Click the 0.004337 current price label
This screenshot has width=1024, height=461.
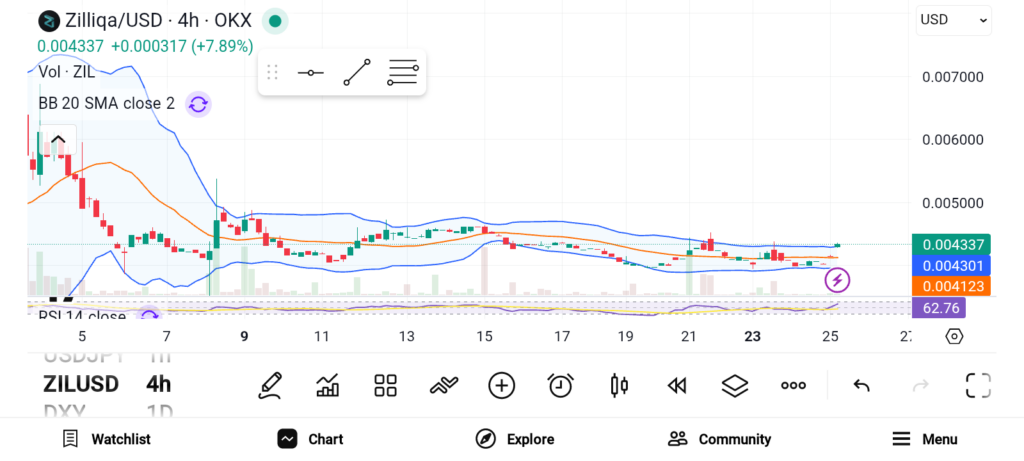[953, 244]
